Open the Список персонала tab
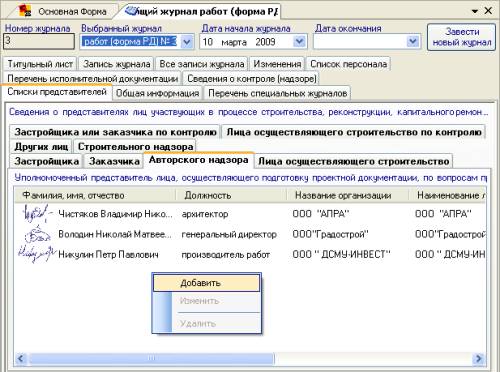The image size is (500, 372). point(348,64)
